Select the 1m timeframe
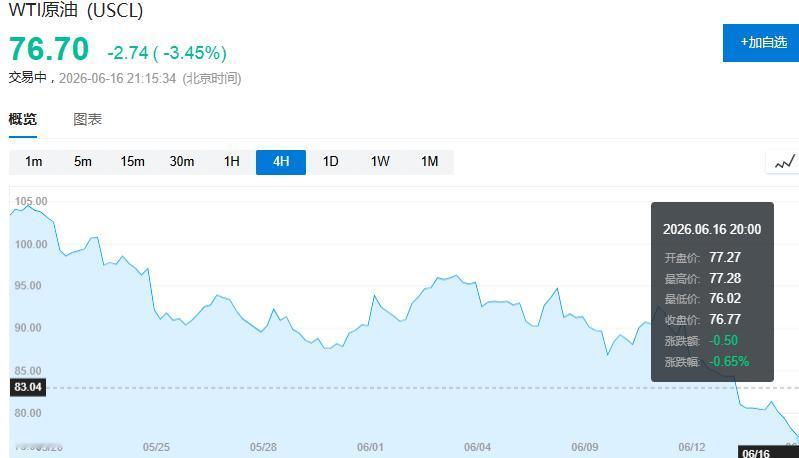Image resolution: width=799 pixels, height=458 pixels. pyautogui.click(x=34, y=162)
